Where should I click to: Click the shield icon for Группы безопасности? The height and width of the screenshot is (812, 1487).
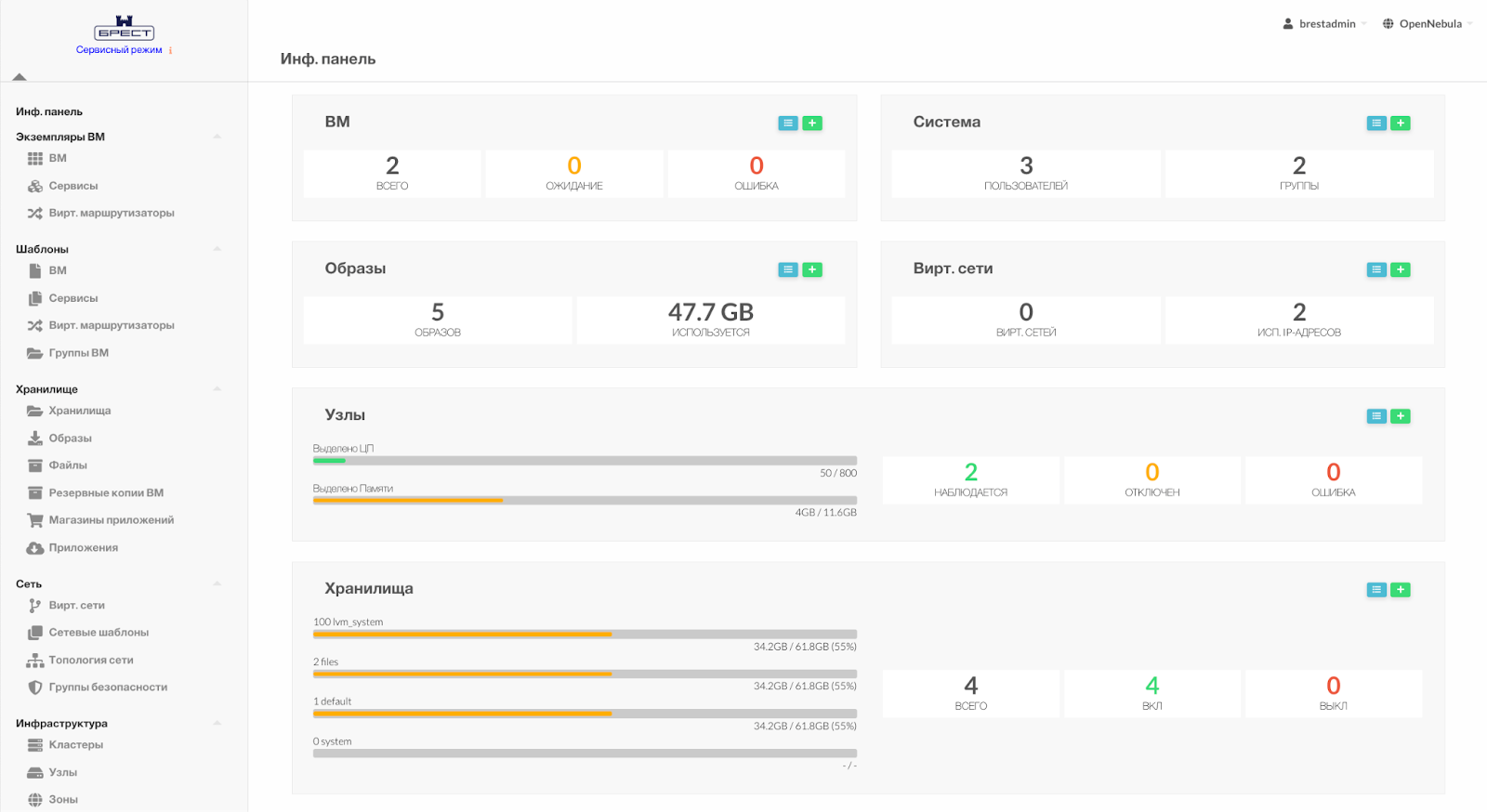35,688
